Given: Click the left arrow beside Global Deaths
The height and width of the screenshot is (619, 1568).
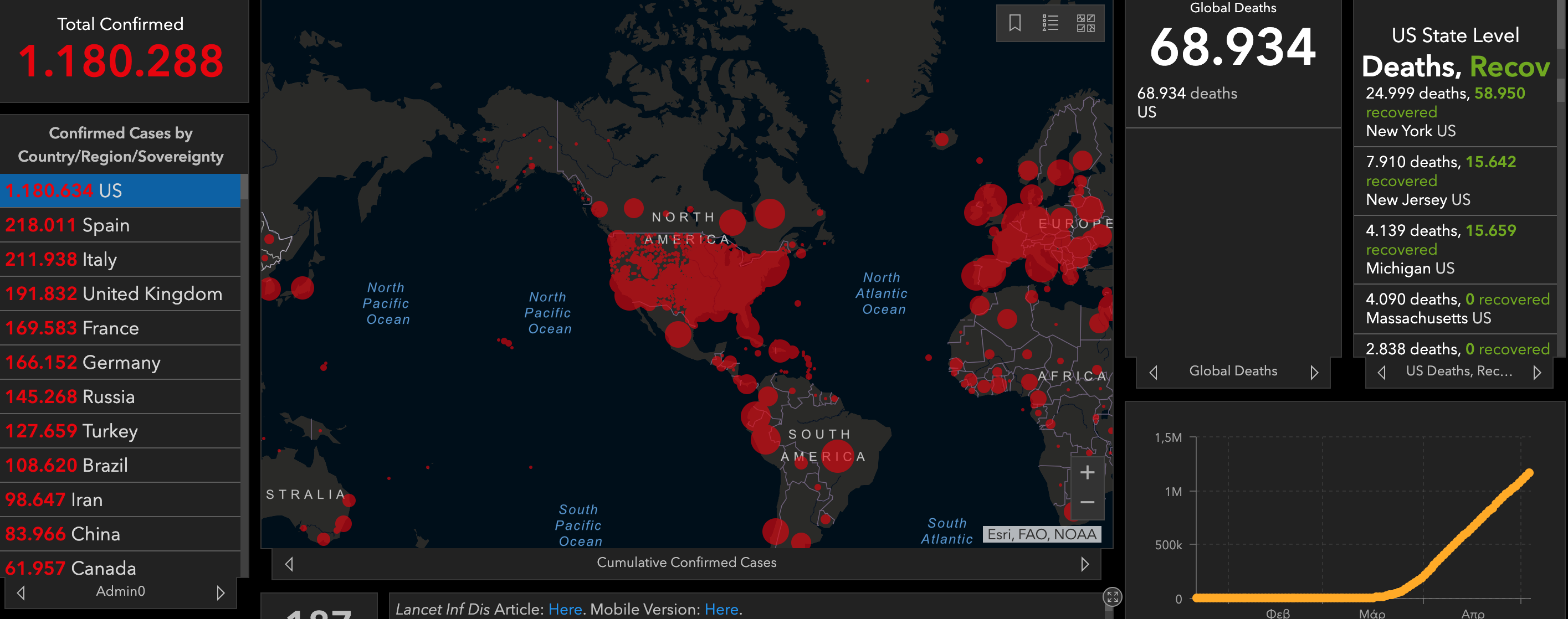Looking at the screenshot, I should [1154, 372].
